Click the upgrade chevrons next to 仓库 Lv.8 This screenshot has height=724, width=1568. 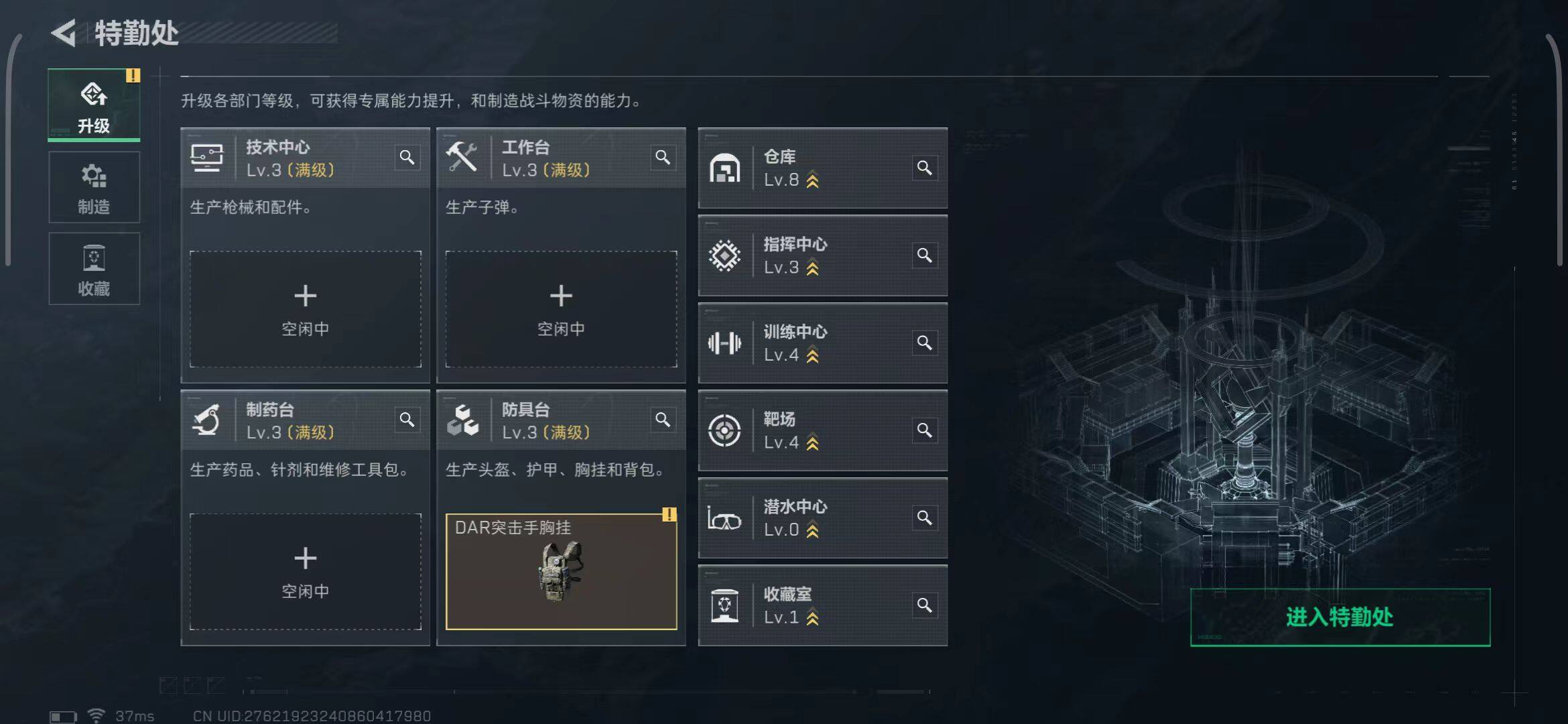coord(813,180)
